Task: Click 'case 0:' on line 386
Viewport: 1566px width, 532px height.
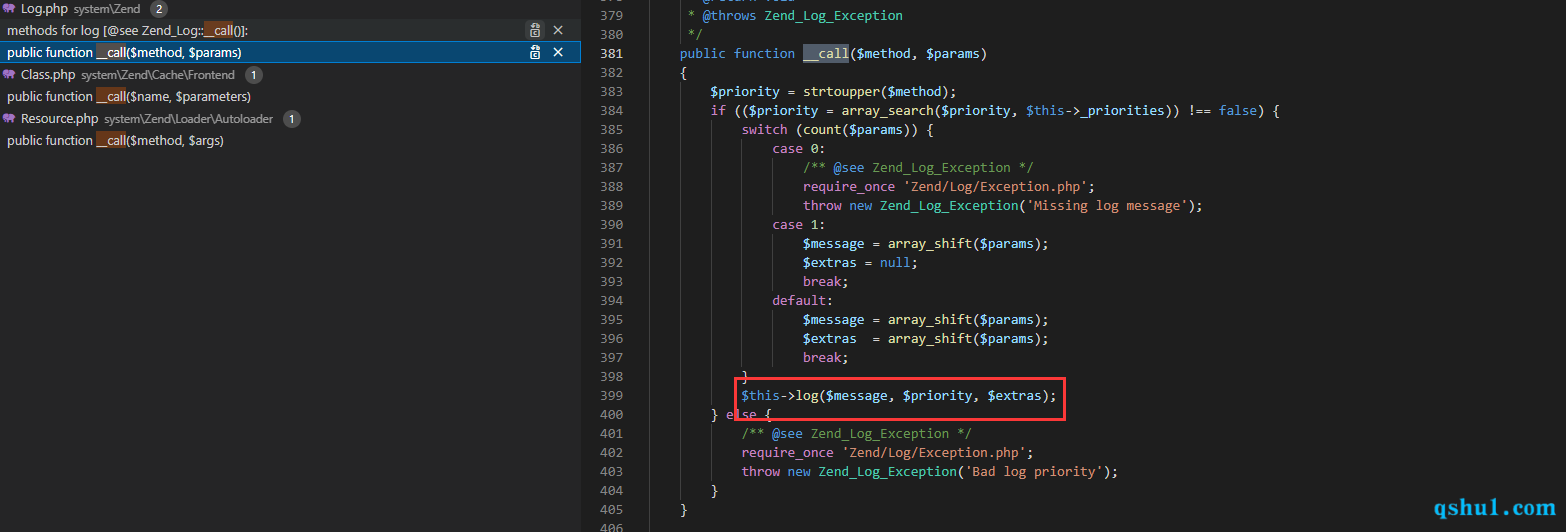Action: coord(799,149)
